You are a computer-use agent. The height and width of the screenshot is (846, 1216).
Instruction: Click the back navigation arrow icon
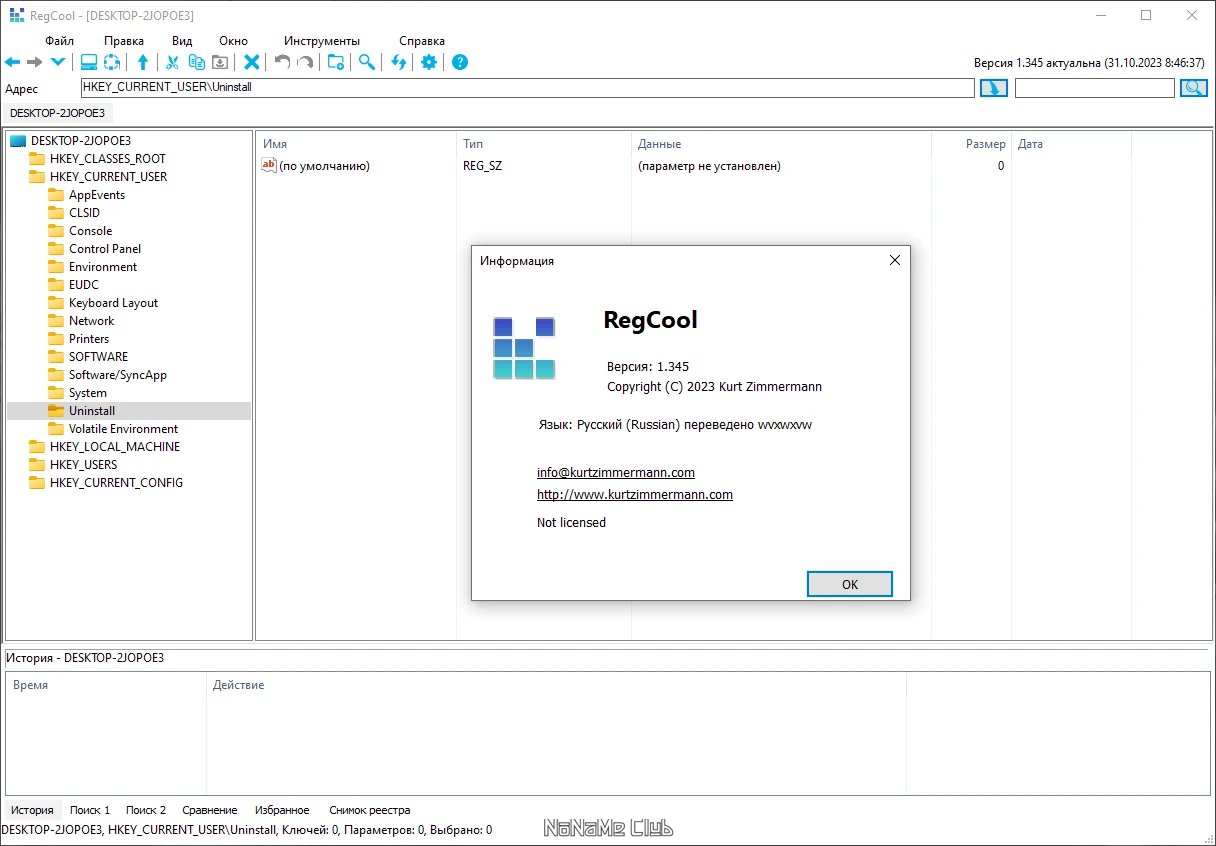tap(13, 62)
